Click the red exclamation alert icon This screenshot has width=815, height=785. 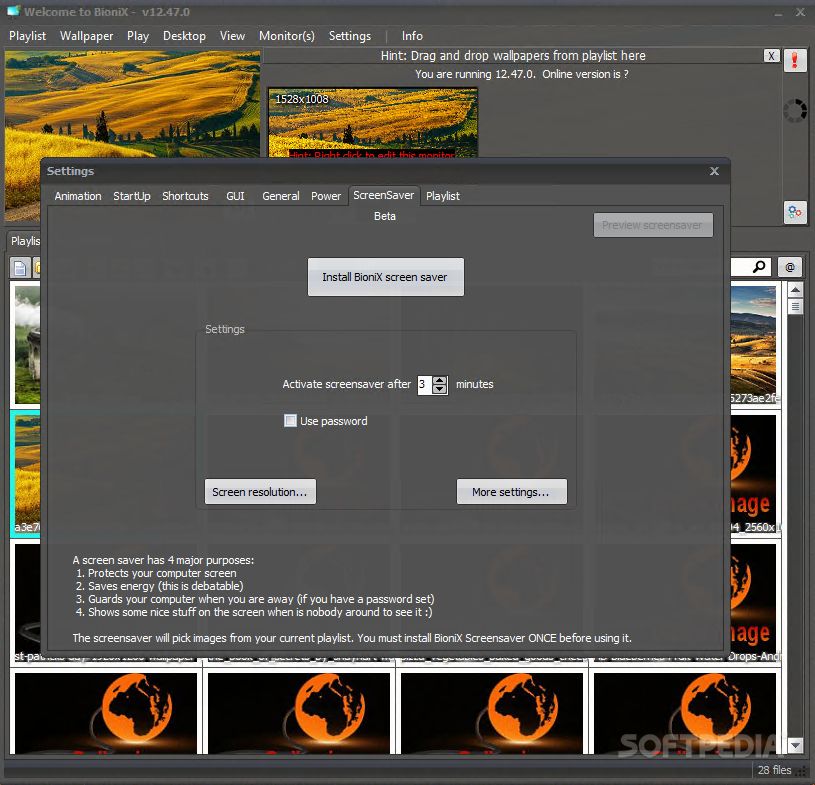(795, 60)
